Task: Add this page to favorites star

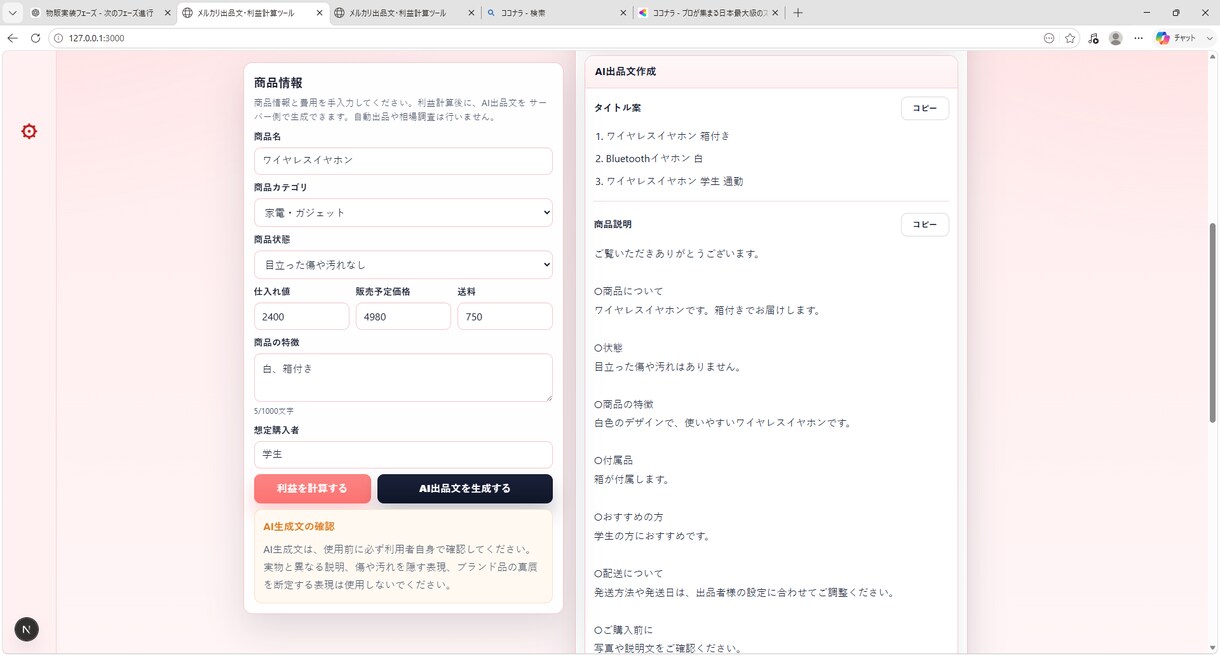Action: pos(1070,38)
